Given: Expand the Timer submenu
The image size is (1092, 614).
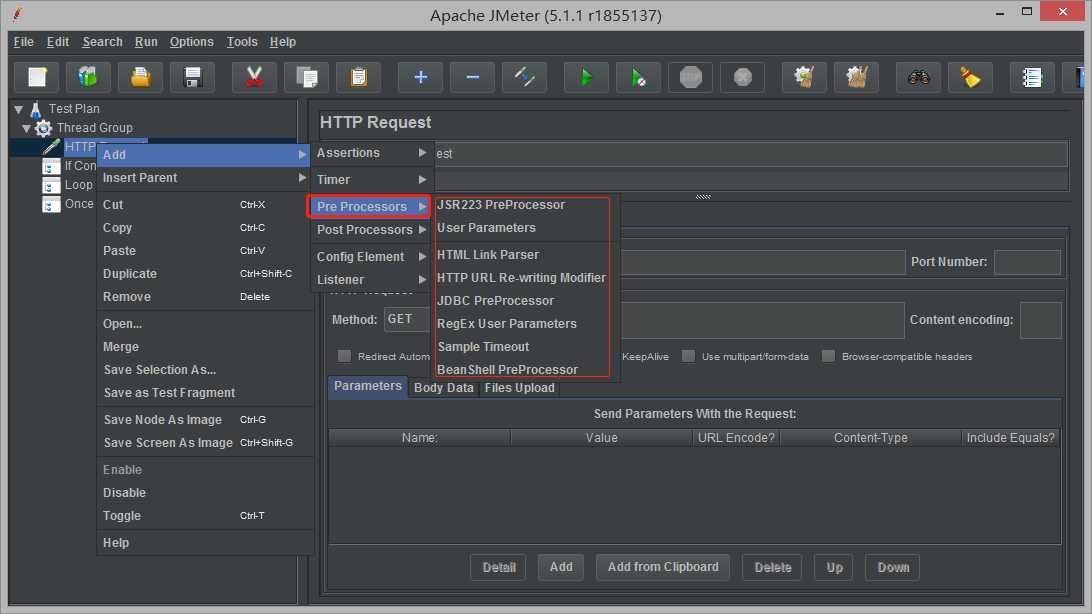Looking at the screenshot, I should [x=370, y=180].
